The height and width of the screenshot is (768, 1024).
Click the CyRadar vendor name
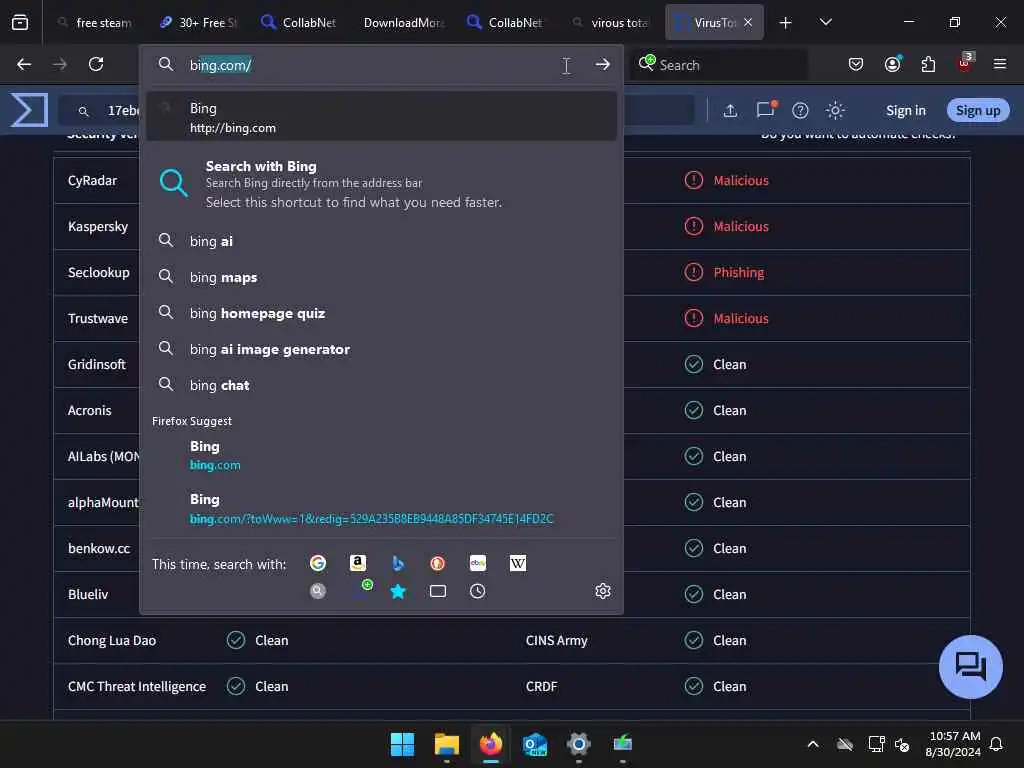[x=92, y=180]
